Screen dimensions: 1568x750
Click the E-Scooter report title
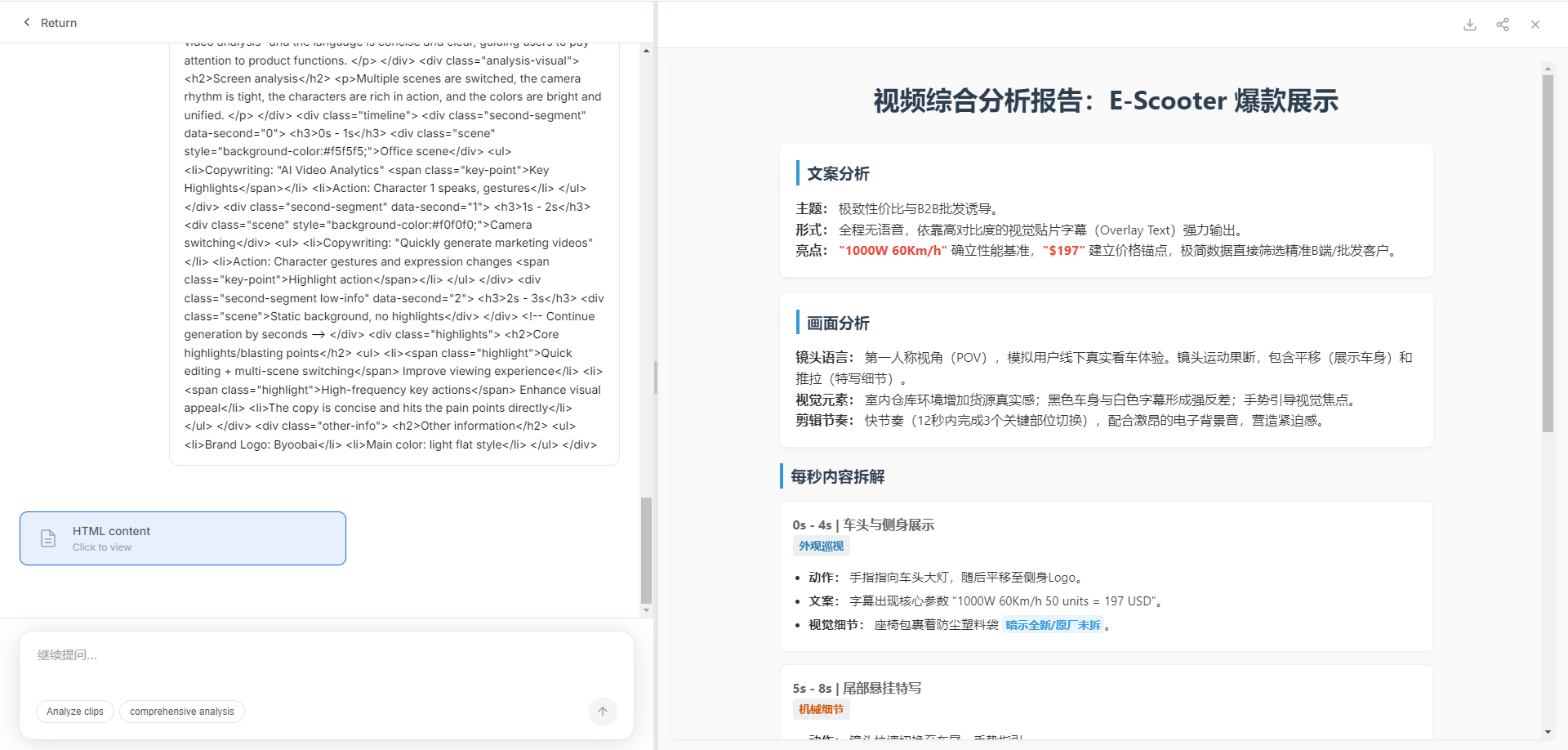click(x=1105, y=100)
